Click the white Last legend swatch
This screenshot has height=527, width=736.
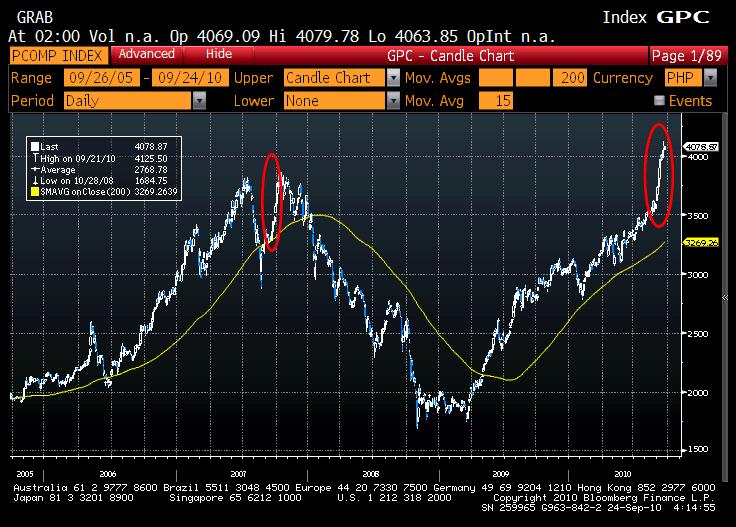coord(35,146)
